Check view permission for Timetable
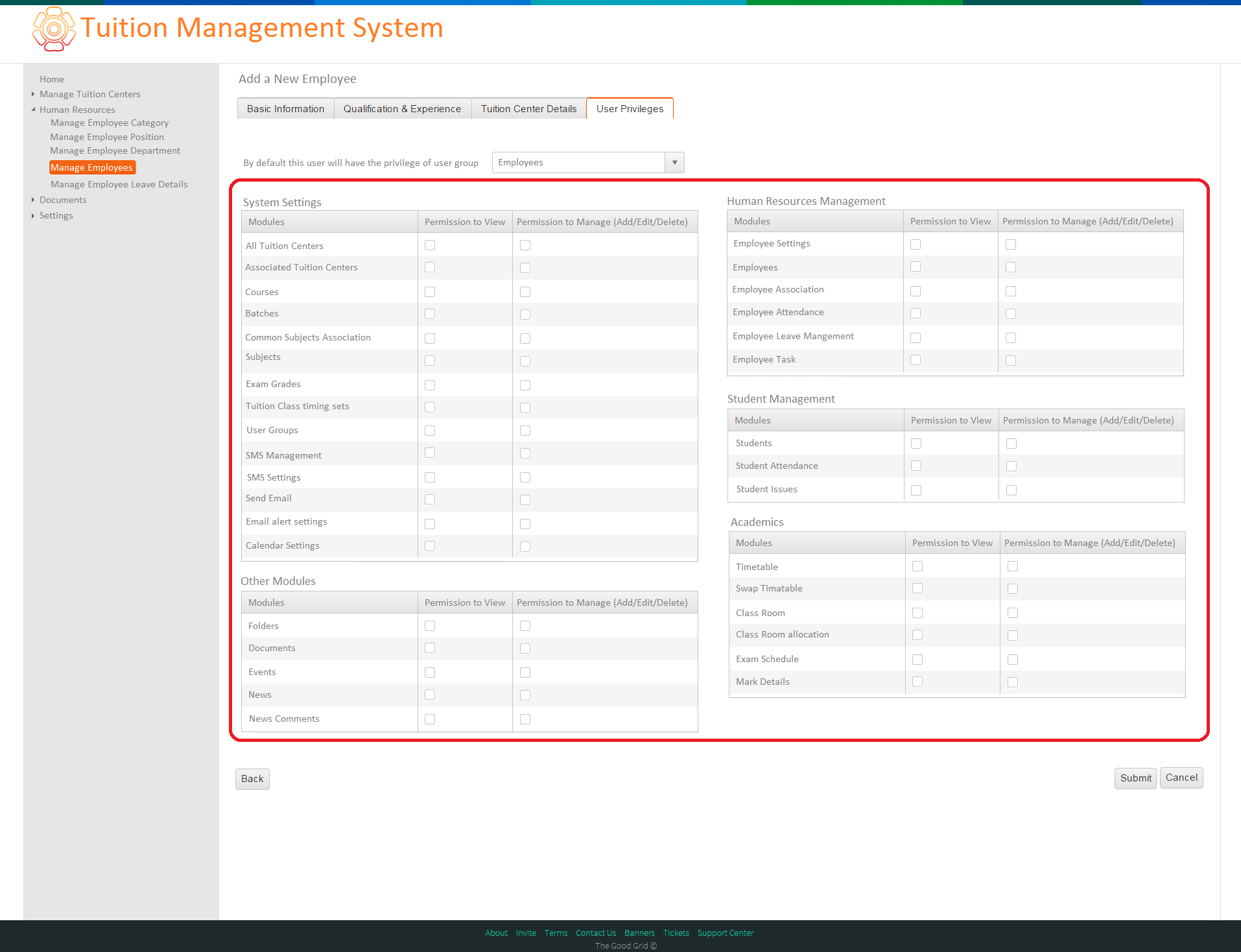Screen dimensions: 1241x952 pyautogui.click(x=917, y=566)
